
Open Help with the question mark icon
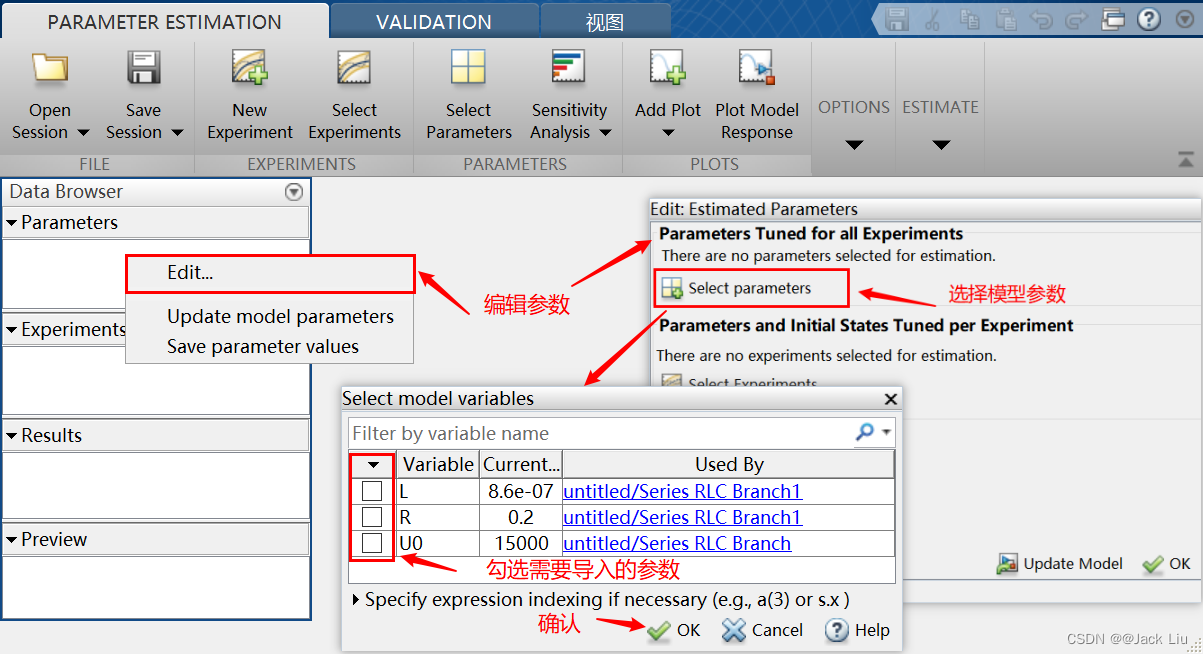point(1149,19)
